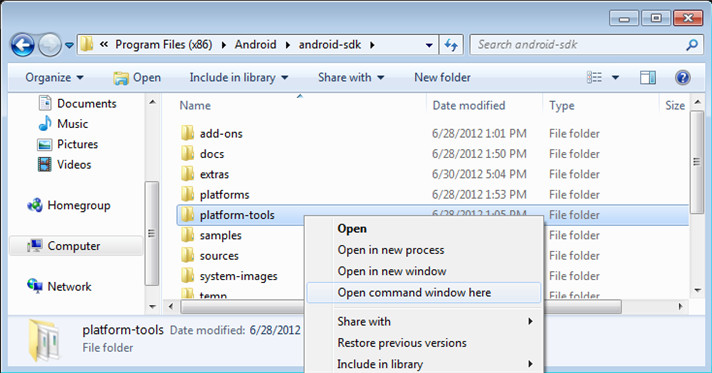Open the Organize menu

click(x=54, y=78)
